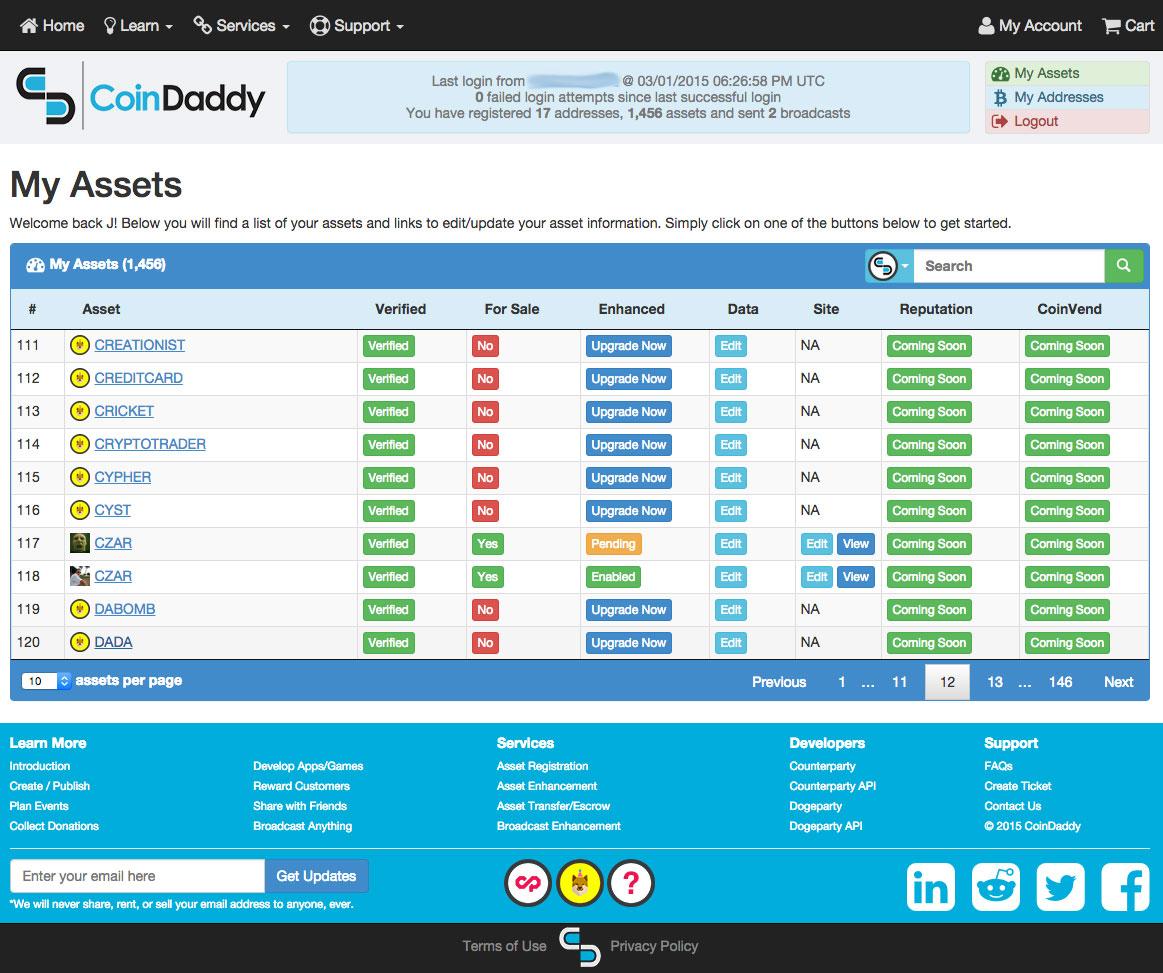Viewport: 1163px width, 973px height.
Task: Open Asset Registration footer link
Action: 542,766
